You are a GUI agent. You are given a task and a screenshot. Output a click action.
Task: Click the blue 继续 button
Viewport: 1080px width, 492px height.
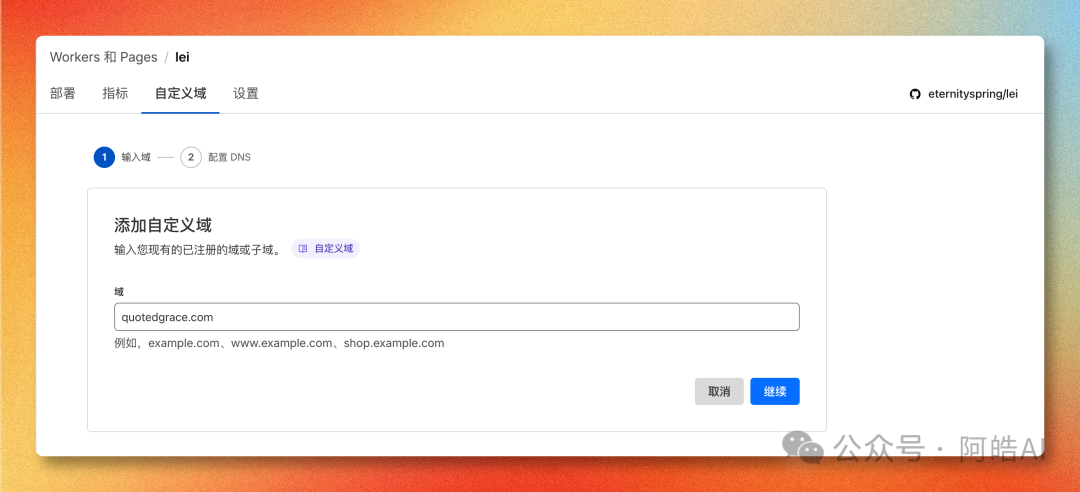tap(775, 391)
